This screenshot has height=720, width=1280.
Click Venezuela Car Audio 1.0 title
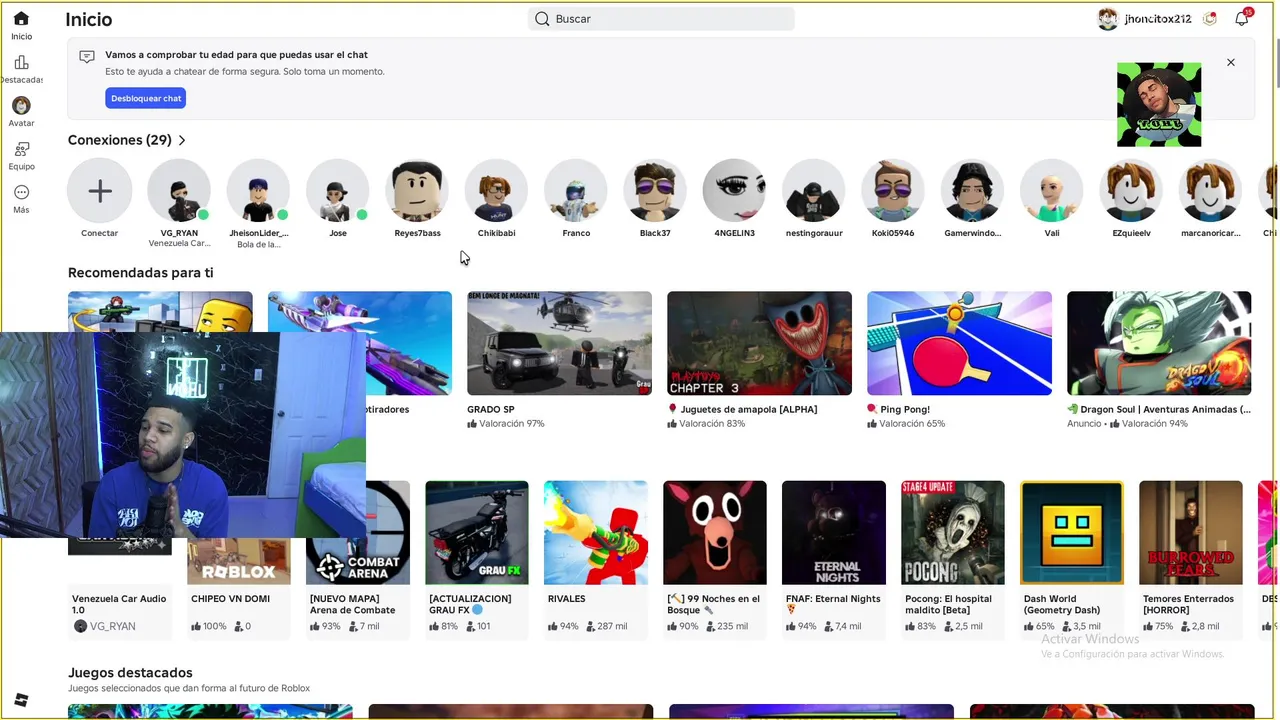119,604
